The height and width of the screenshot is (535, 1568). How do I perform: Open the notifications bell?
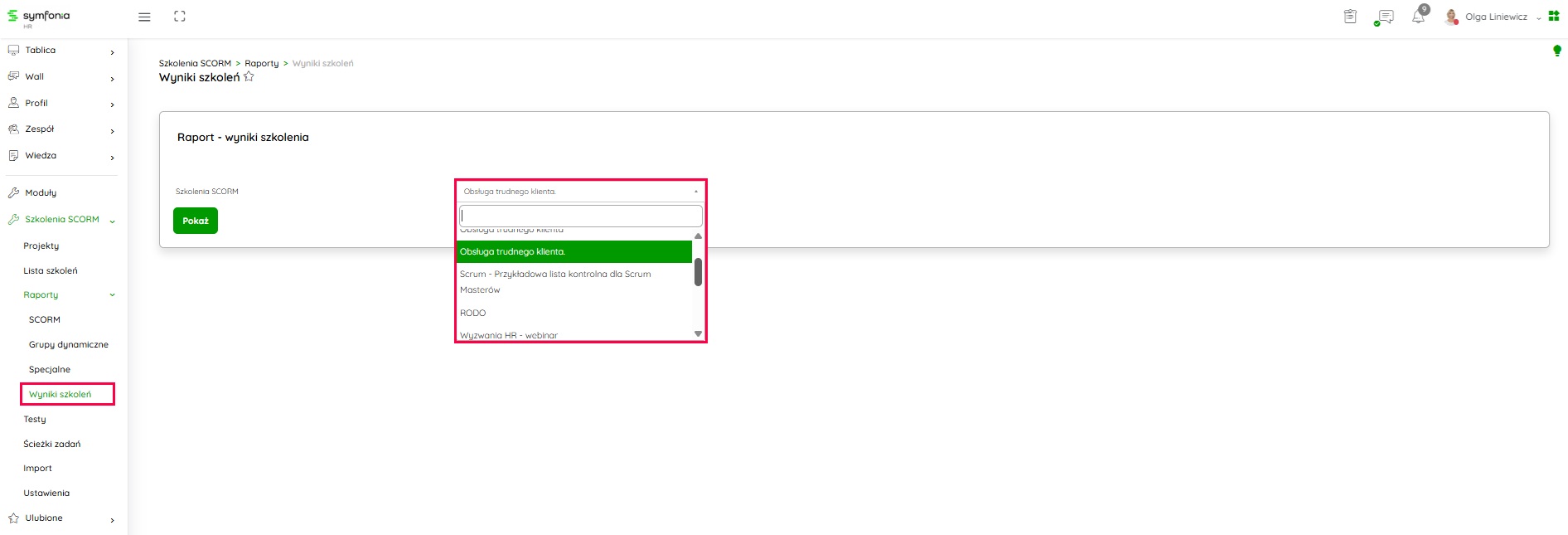(1419, 17)
